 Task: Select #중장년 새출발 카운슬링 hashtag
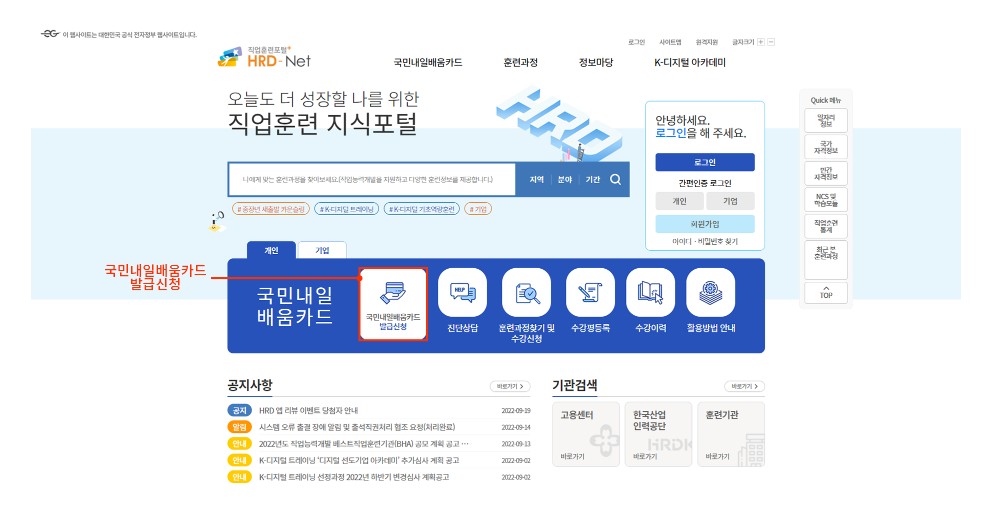(271, 208)
